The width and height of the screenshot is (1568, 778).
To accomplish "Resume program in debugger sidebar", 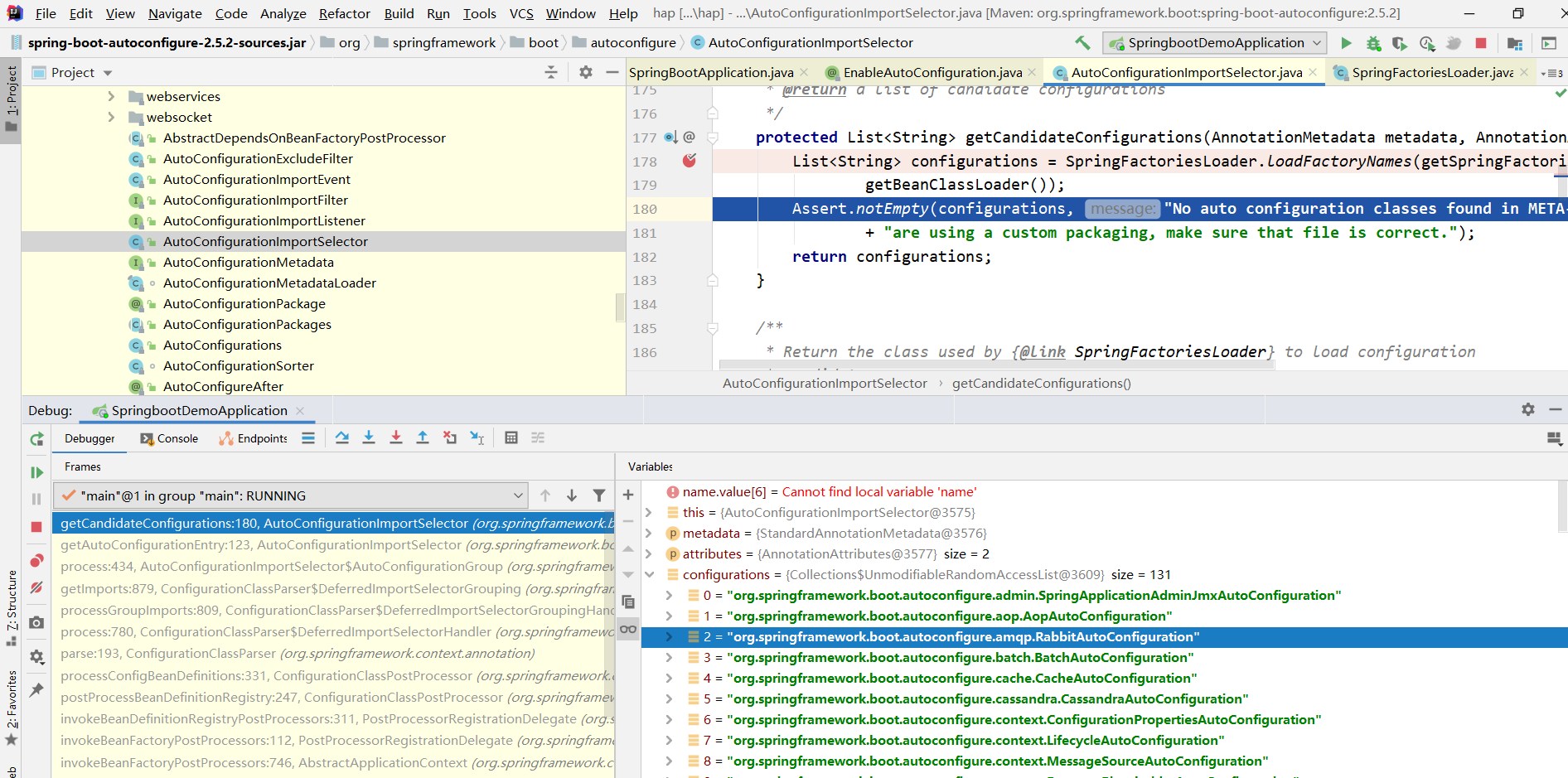I will click(36, 472).
